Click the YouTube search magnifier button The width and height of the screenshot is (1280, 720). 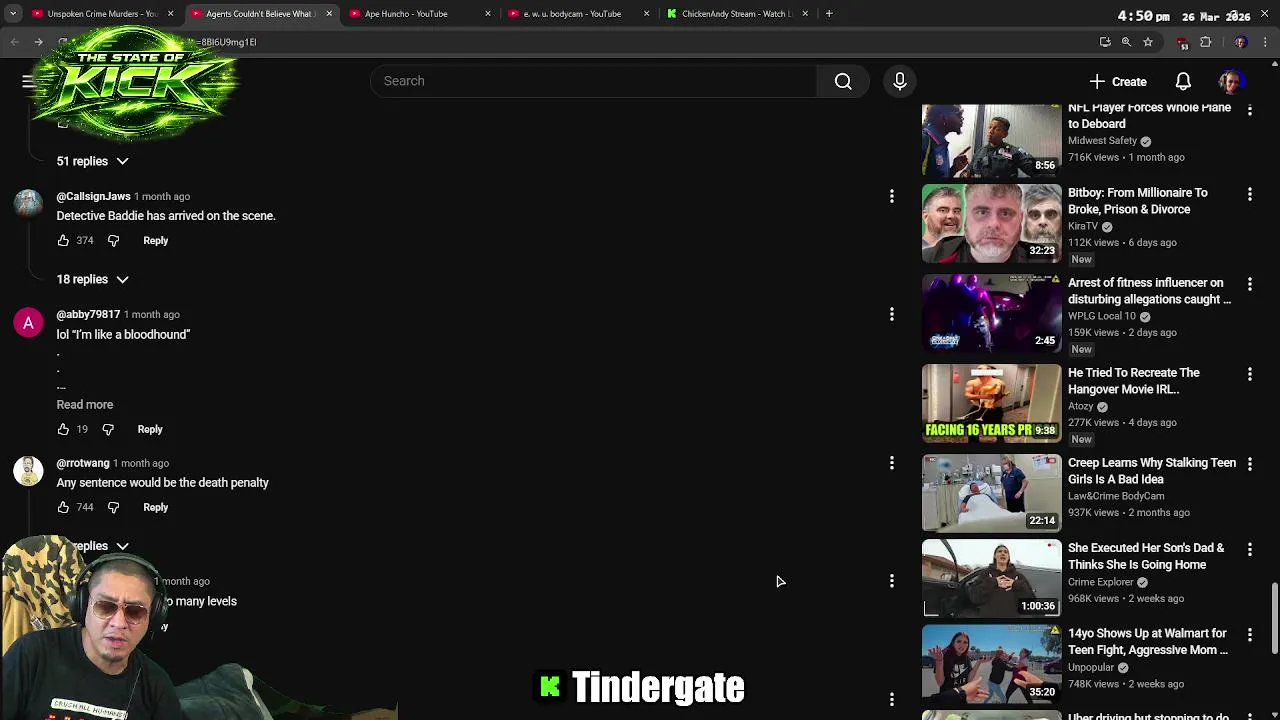843,81
